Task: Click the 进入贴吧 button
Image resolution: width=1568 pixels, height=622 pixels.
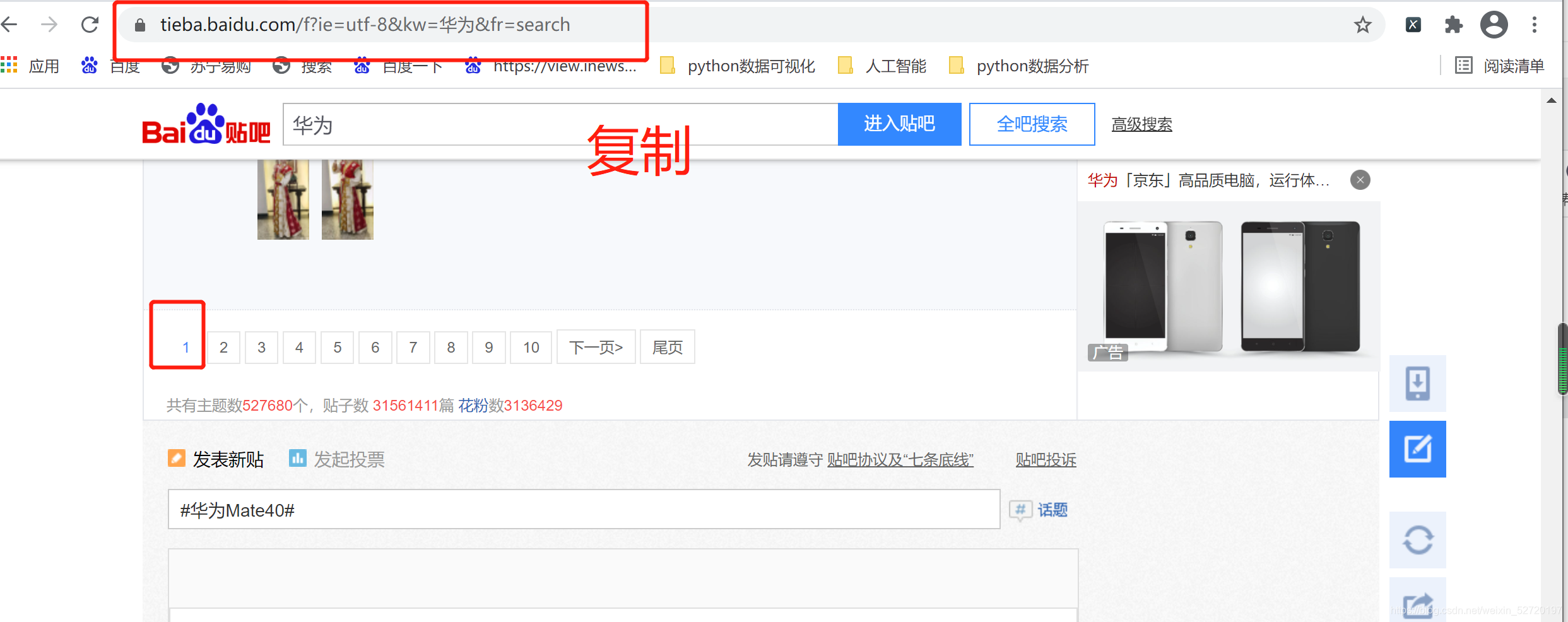Action: coord(899,124)
